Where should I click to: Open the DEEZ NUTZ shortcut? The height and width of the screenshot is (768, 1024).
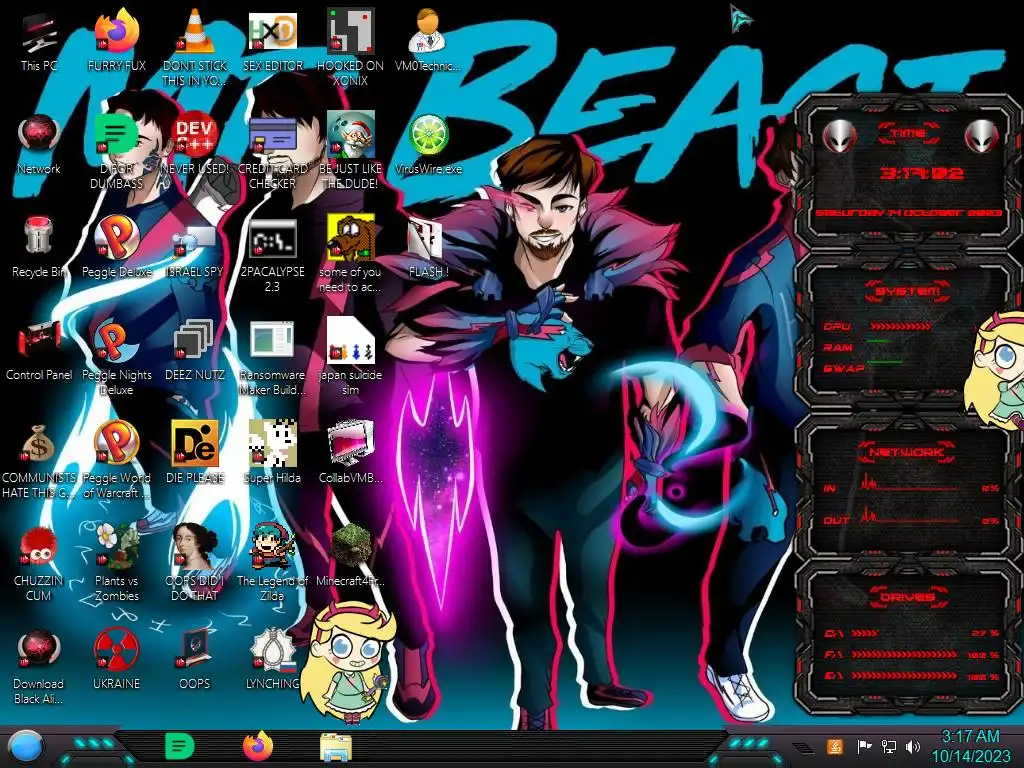click(194, 350)
